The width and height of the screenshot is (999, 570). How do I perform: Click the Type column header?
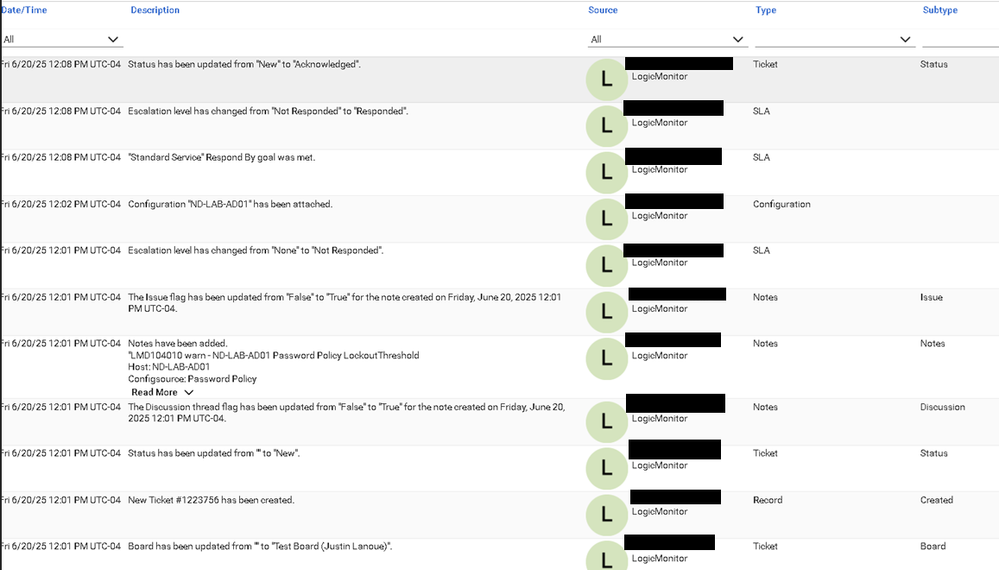point(765,10)
